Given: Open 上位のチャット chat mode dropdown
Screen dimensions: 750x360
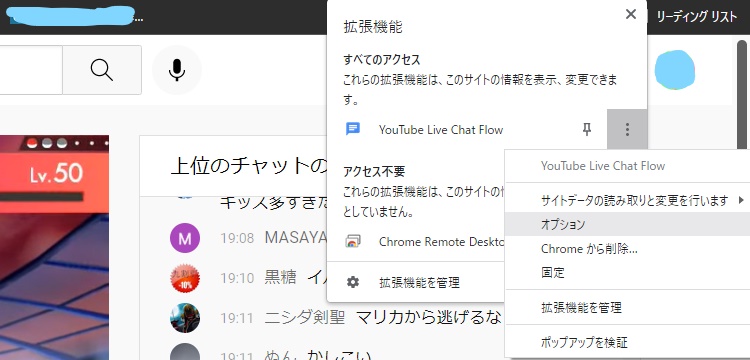Looking at the screenshot, I should 249,166.
